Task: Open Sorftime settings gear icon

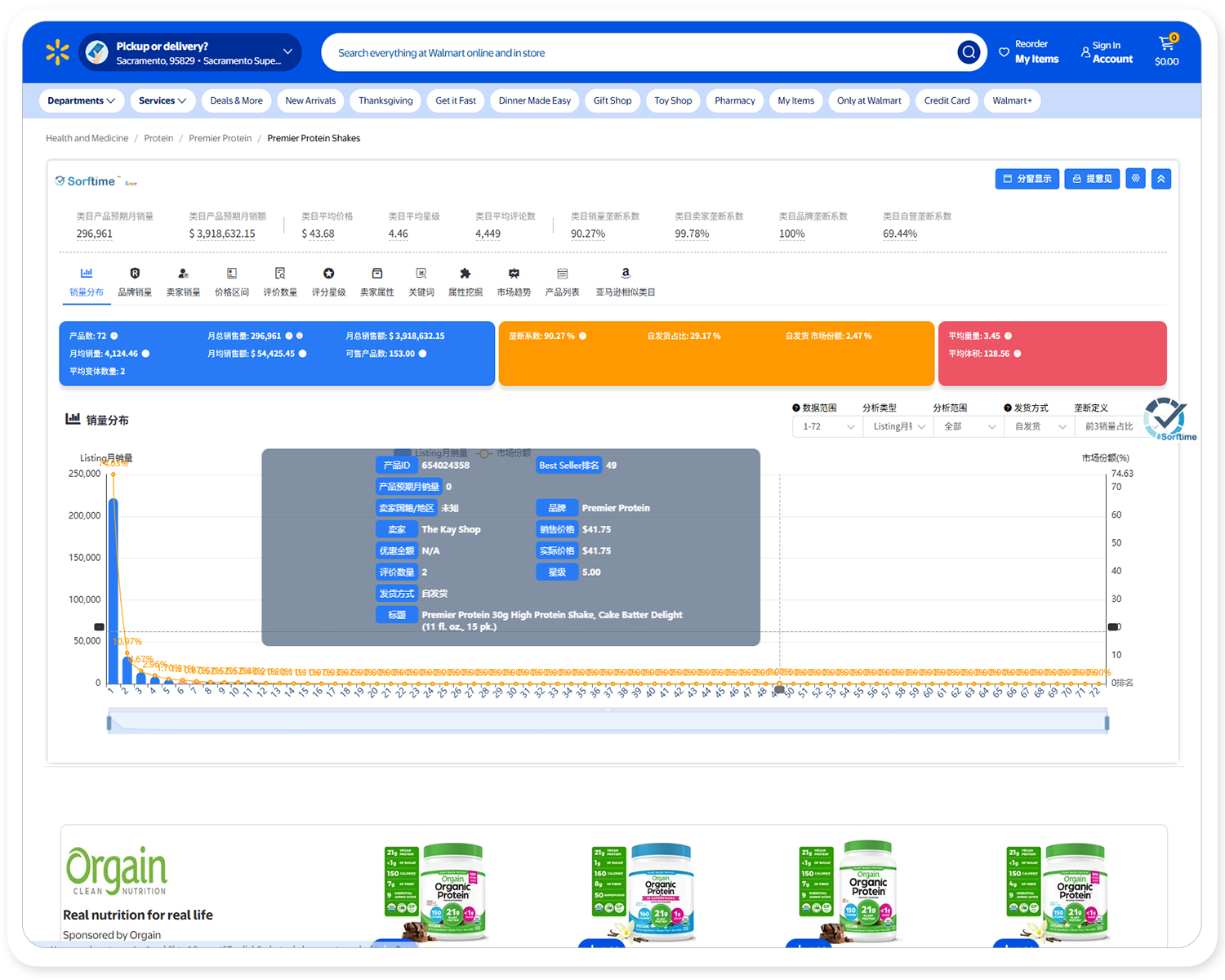Action: (x=1135, y=178)
